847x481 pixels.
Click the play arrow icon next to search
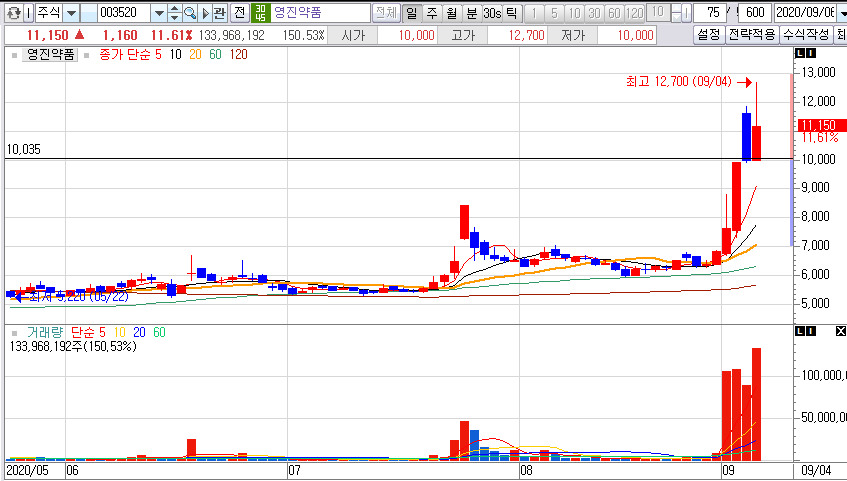(x=205, y=13)
